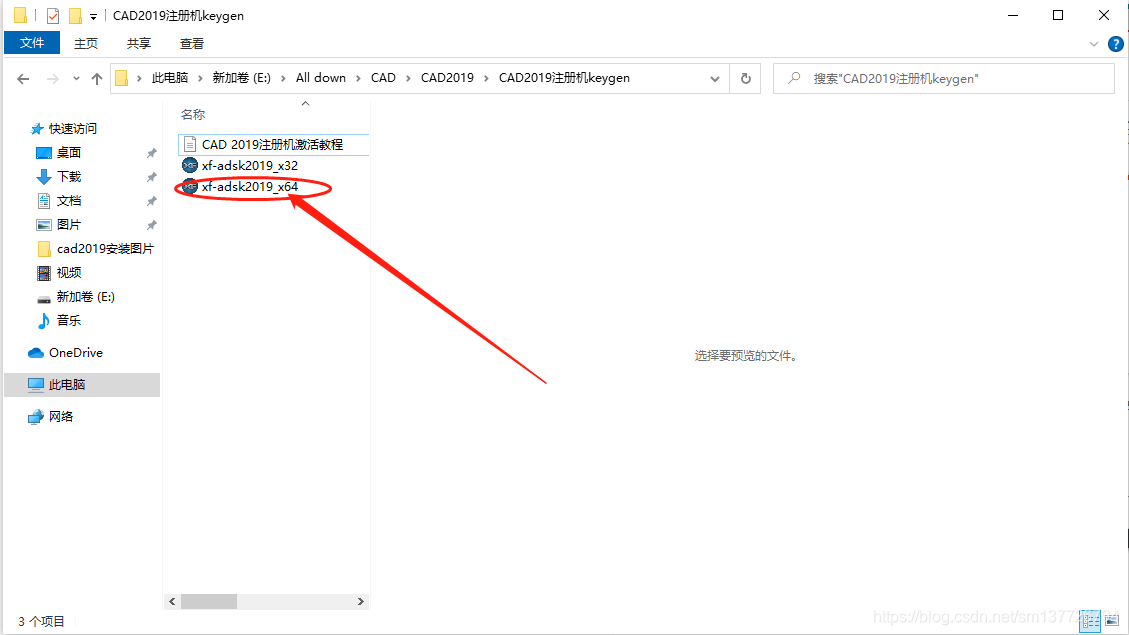
Task: Navigate to CAD in the breadcrumb
Action: click(x=383, y=78)
